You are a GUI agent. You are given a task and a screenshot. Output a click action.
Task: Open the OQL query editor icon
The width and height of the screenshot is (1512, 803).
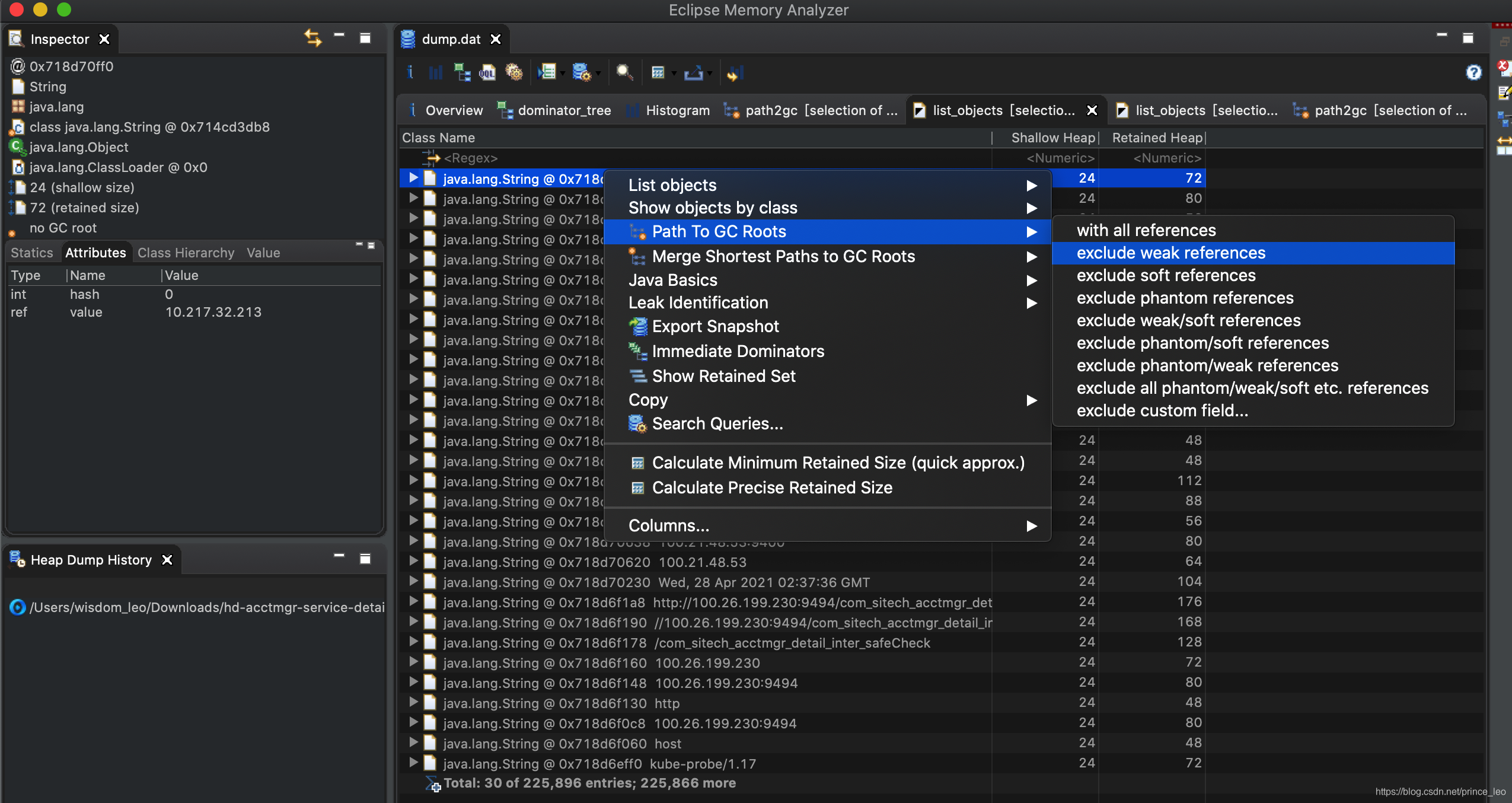click(x=487, y=73)
